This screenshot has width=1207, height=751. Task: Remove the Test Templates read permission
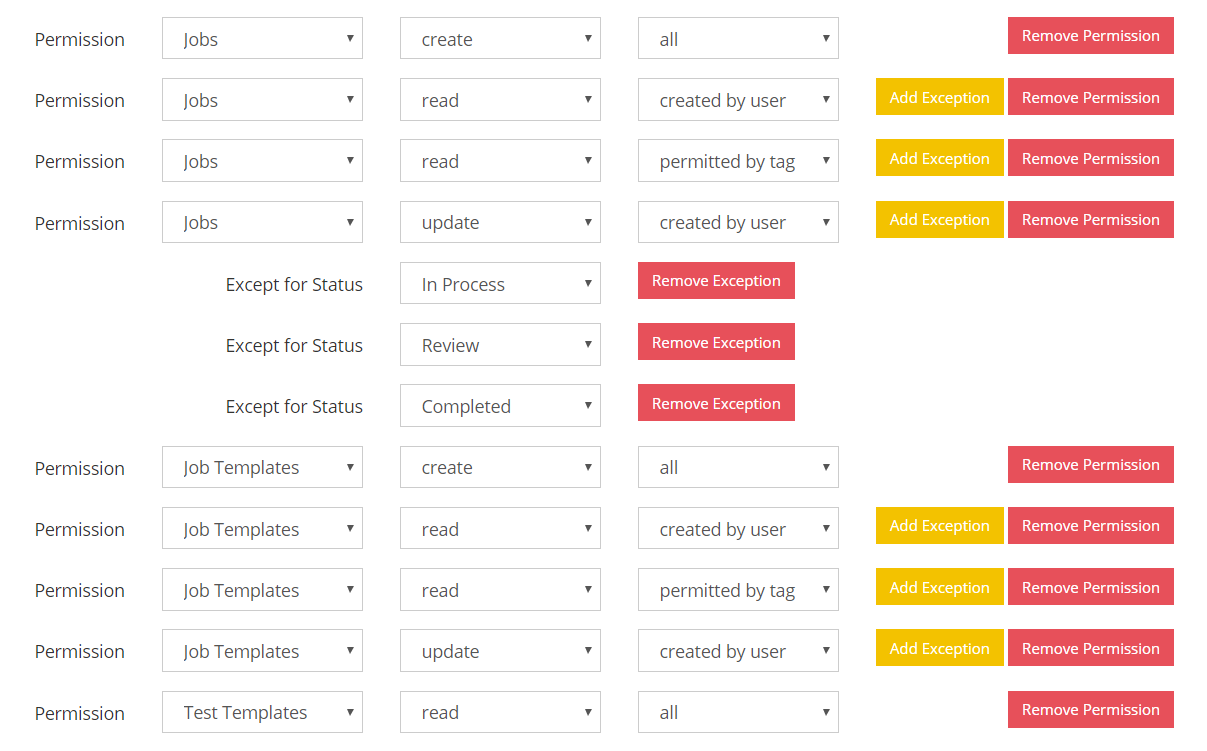click(x=1090, y=710)
